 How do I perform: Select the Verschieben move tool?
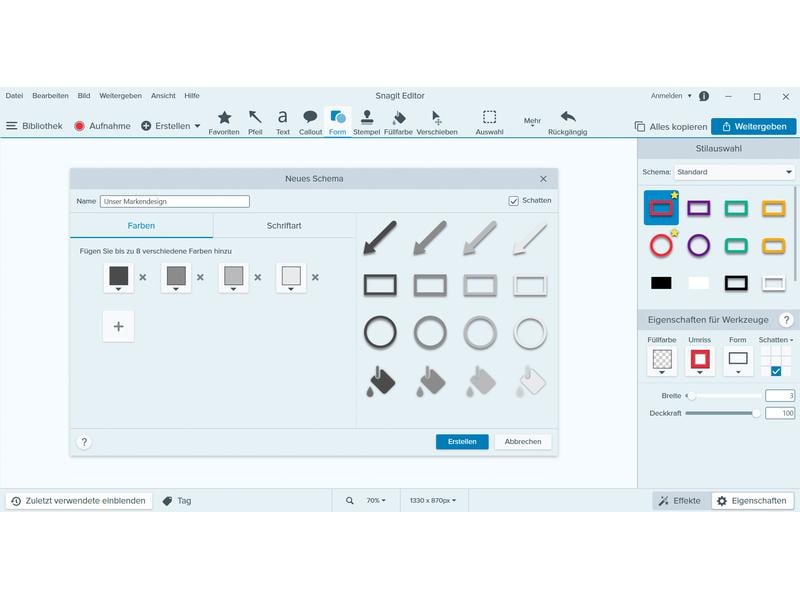(437, 122)
